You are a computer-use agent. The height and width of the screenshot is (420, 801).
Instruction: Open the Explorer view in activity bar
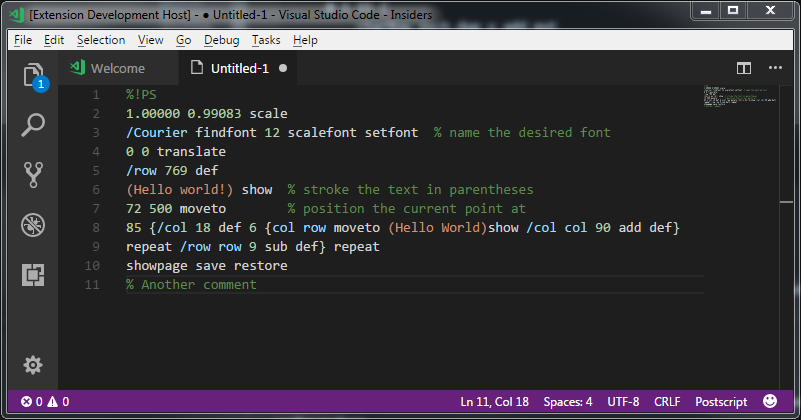click(x=34, y=77)
